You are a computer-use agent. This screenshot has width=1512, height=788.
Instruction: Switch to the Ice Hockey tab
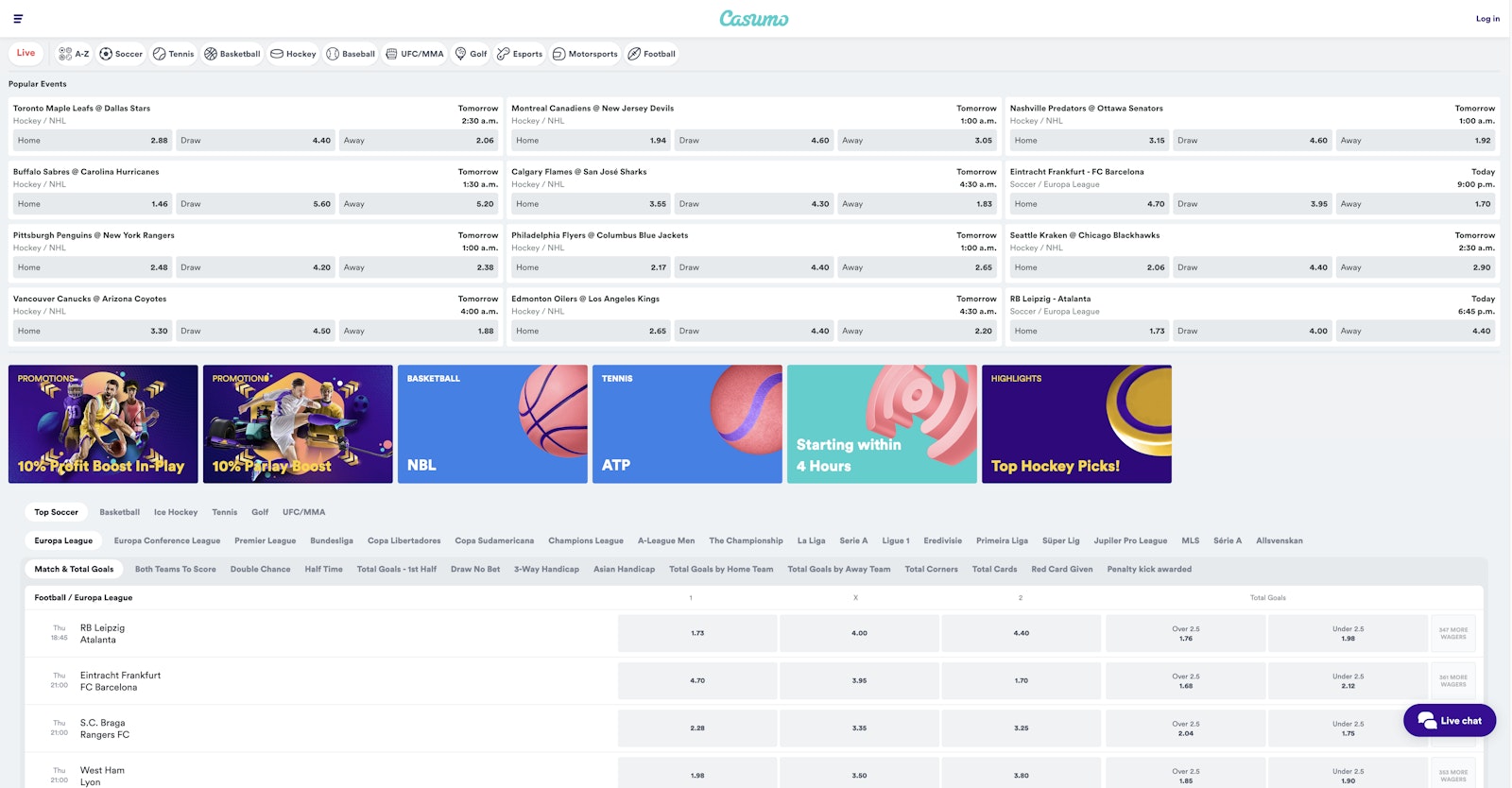tap(176, 512)
